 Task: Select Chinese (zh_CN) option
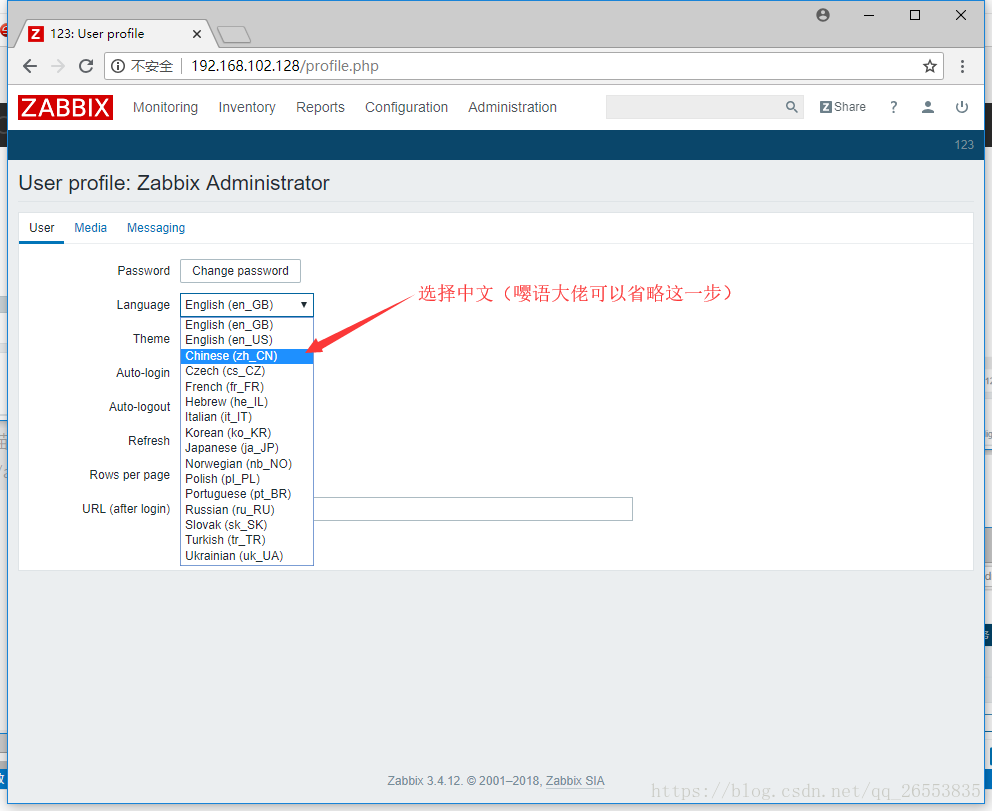click(247, 356)
